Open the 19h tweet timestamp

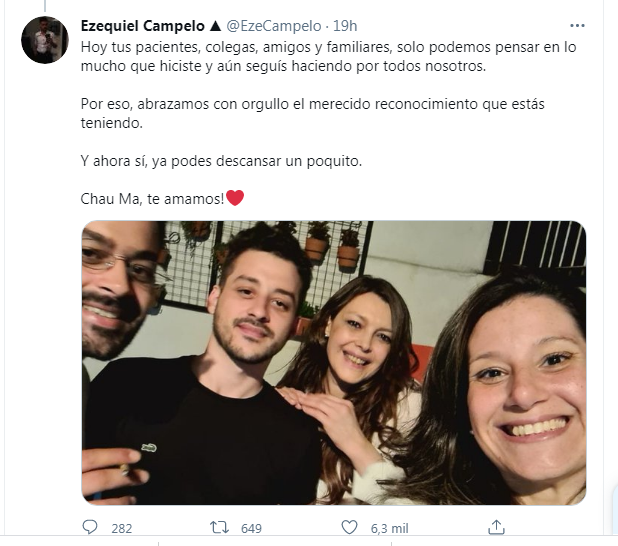(x=345, y=26)
